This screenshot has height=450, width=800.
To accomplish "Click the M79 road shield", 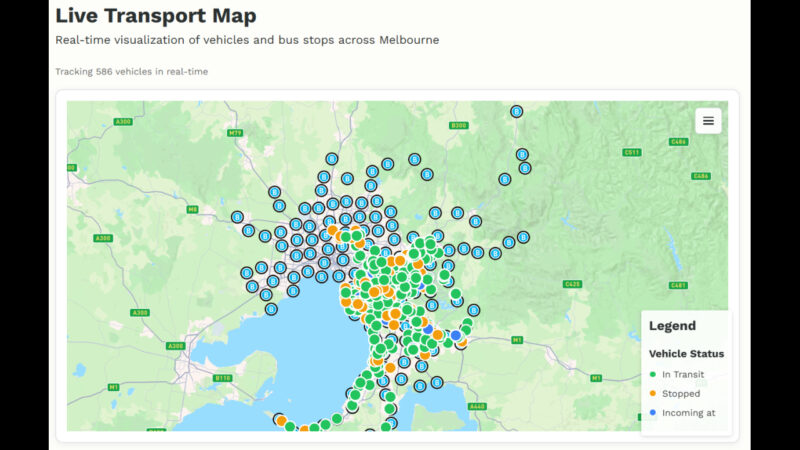I will pos(235,133).
